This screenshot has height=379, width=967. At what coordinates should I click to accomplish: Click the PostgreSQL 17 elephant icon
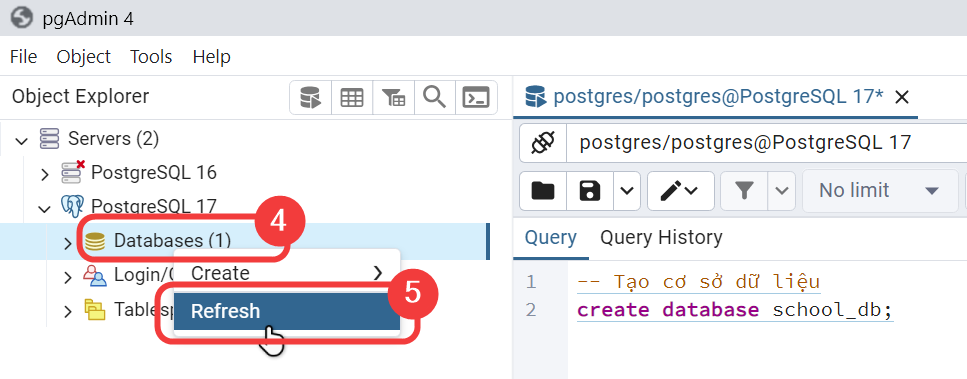click(x=72, y=206)
